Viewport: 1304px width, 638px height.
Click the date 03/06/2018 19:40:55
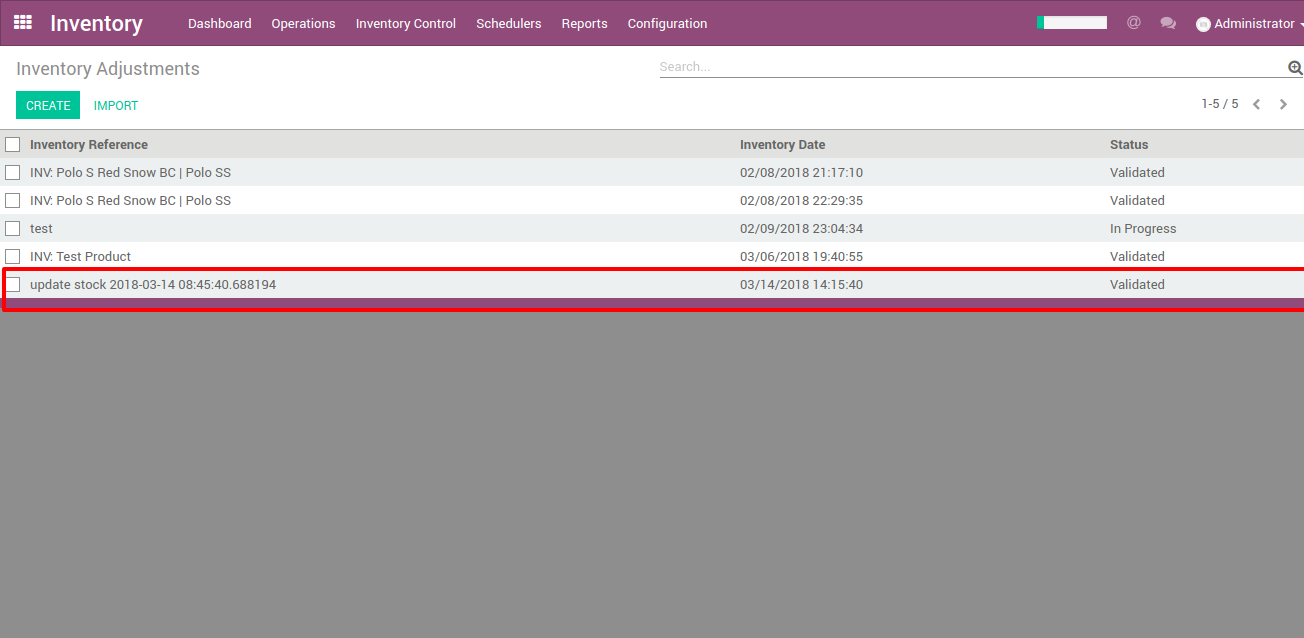801,257
